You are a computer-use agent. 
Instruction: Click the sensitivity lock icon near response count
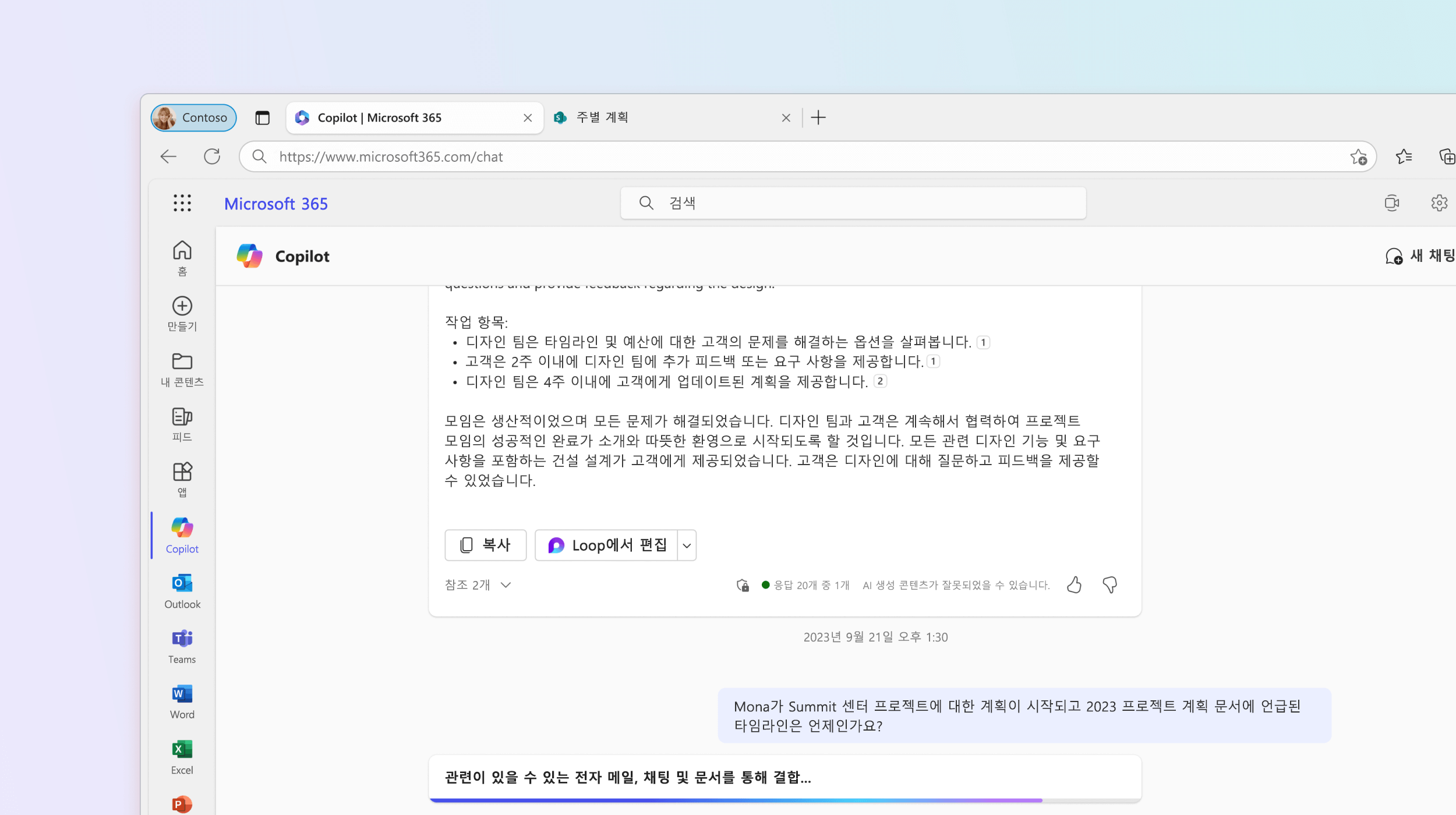point(743,585)
